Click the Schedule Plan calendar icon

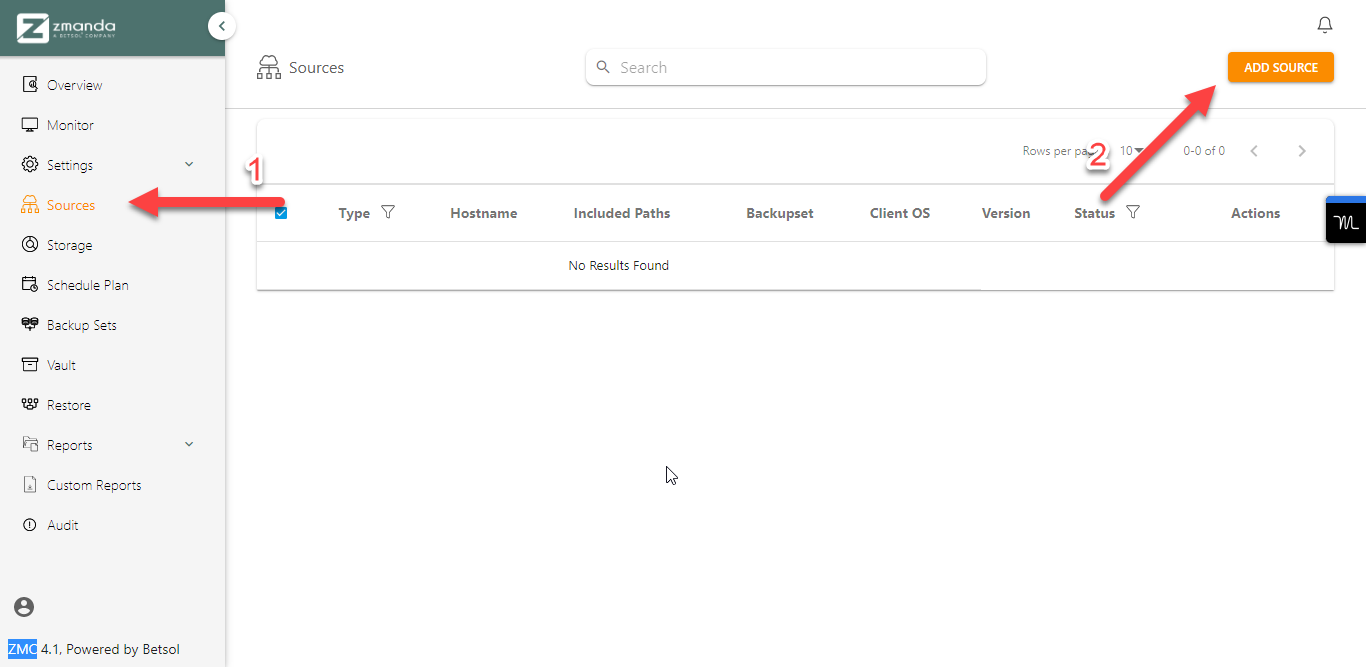pos(30,285)
